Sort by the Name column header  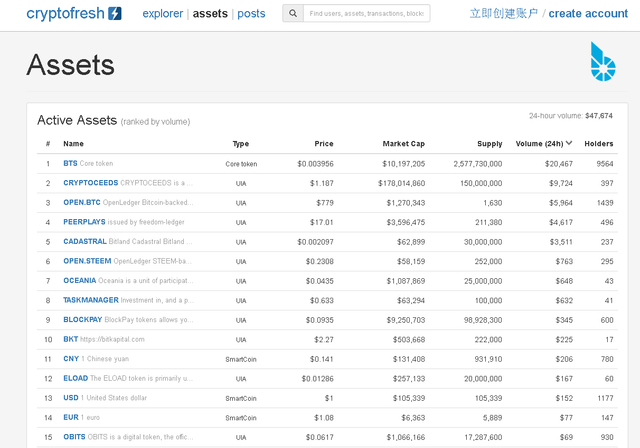tap(73, 144)
